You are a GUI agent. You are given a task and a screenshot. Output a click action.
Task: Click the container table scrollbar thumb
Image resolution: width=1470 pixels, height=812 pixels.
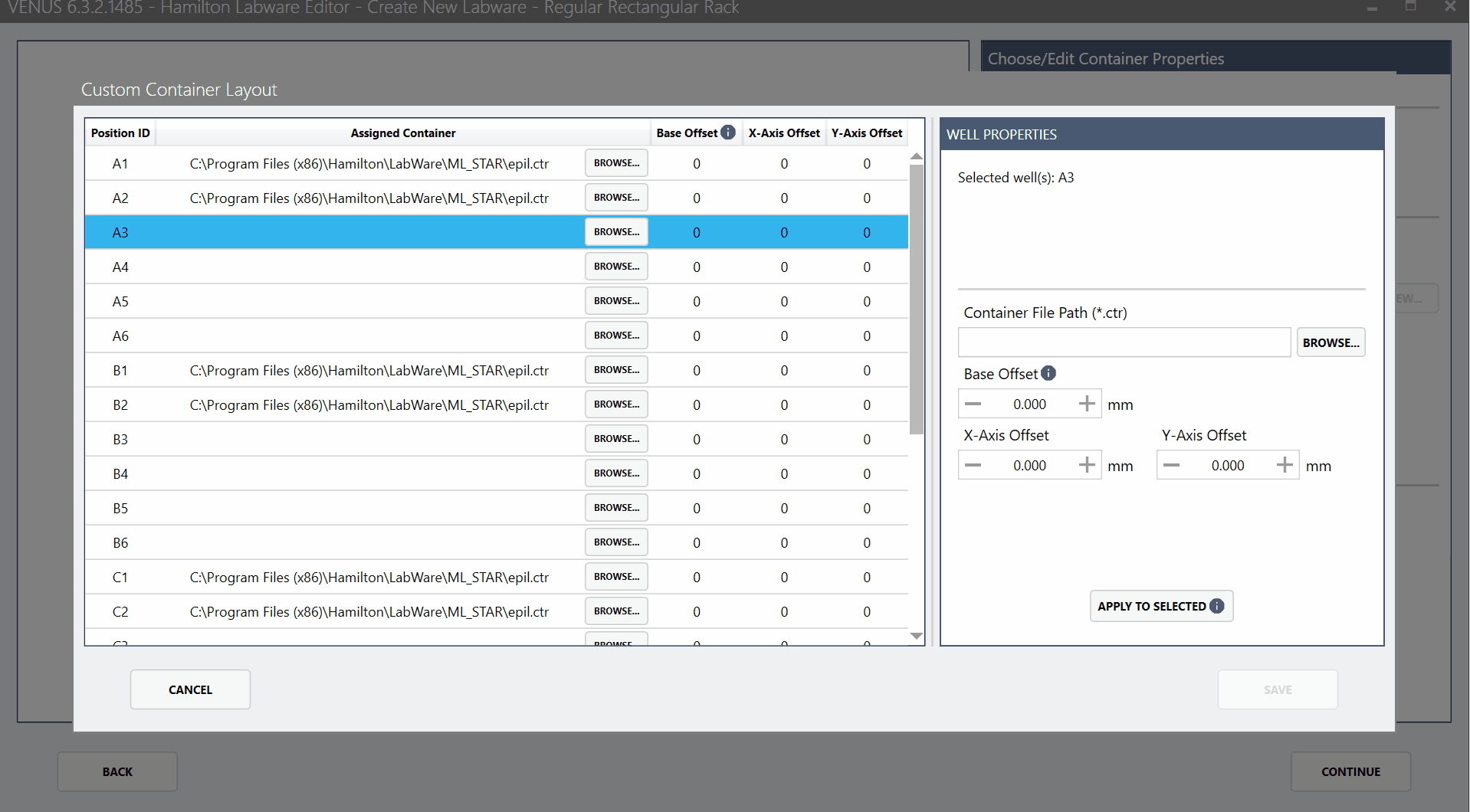tap(916, 299)
